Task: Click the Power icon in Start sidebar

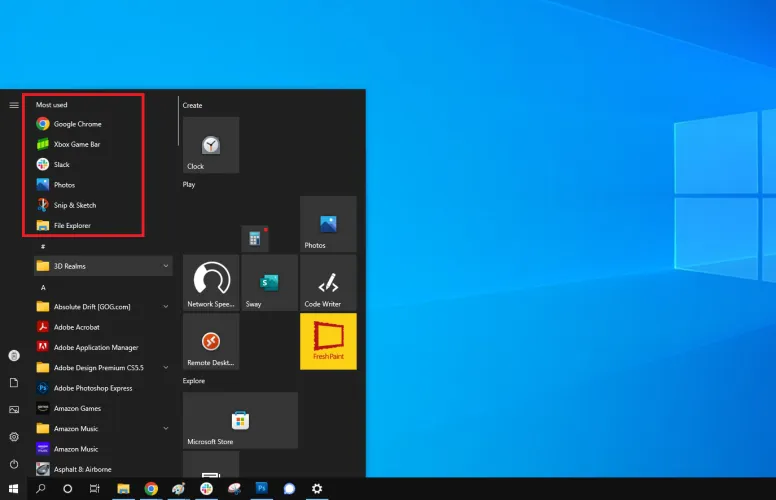Action: tap(14, 464)
